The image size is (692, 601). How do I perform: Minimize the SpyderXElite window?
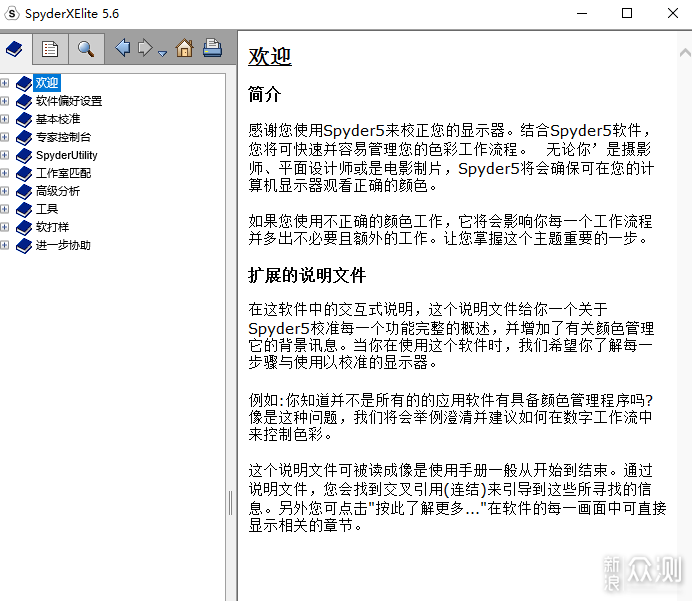(x=582, y=13)
